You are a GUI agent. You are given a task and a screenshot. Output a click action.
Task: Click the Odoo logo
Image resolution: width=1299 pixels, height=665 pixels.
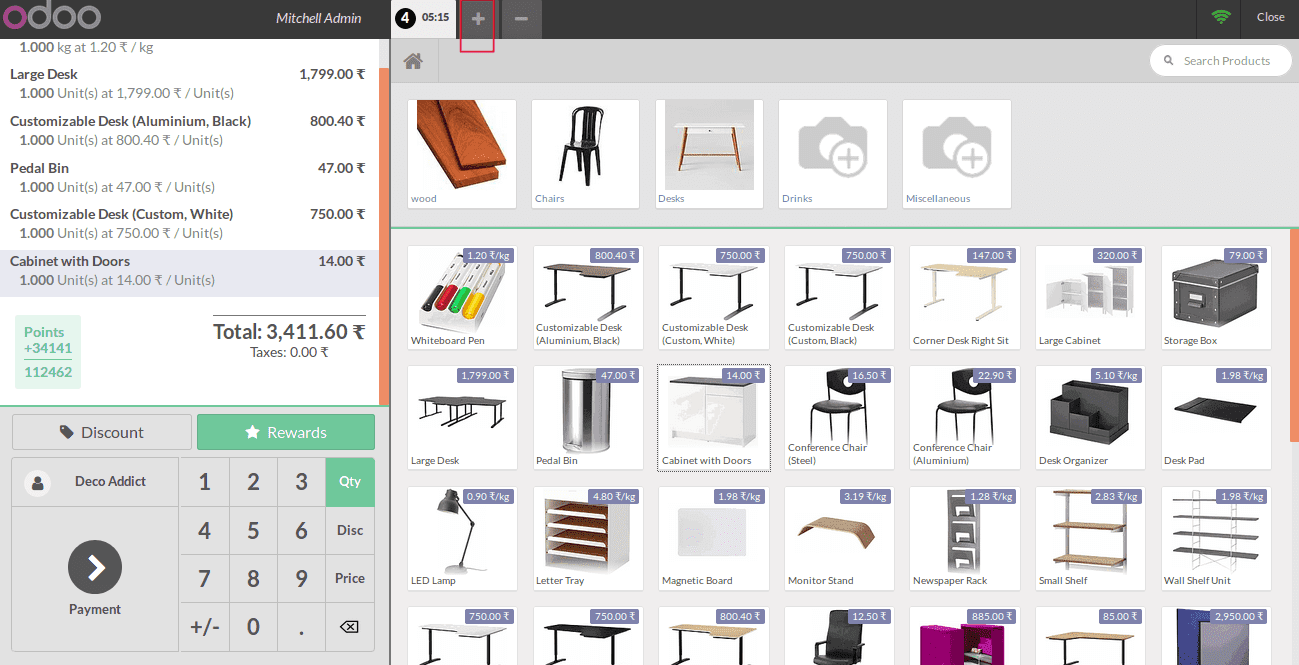pos(51,17)
